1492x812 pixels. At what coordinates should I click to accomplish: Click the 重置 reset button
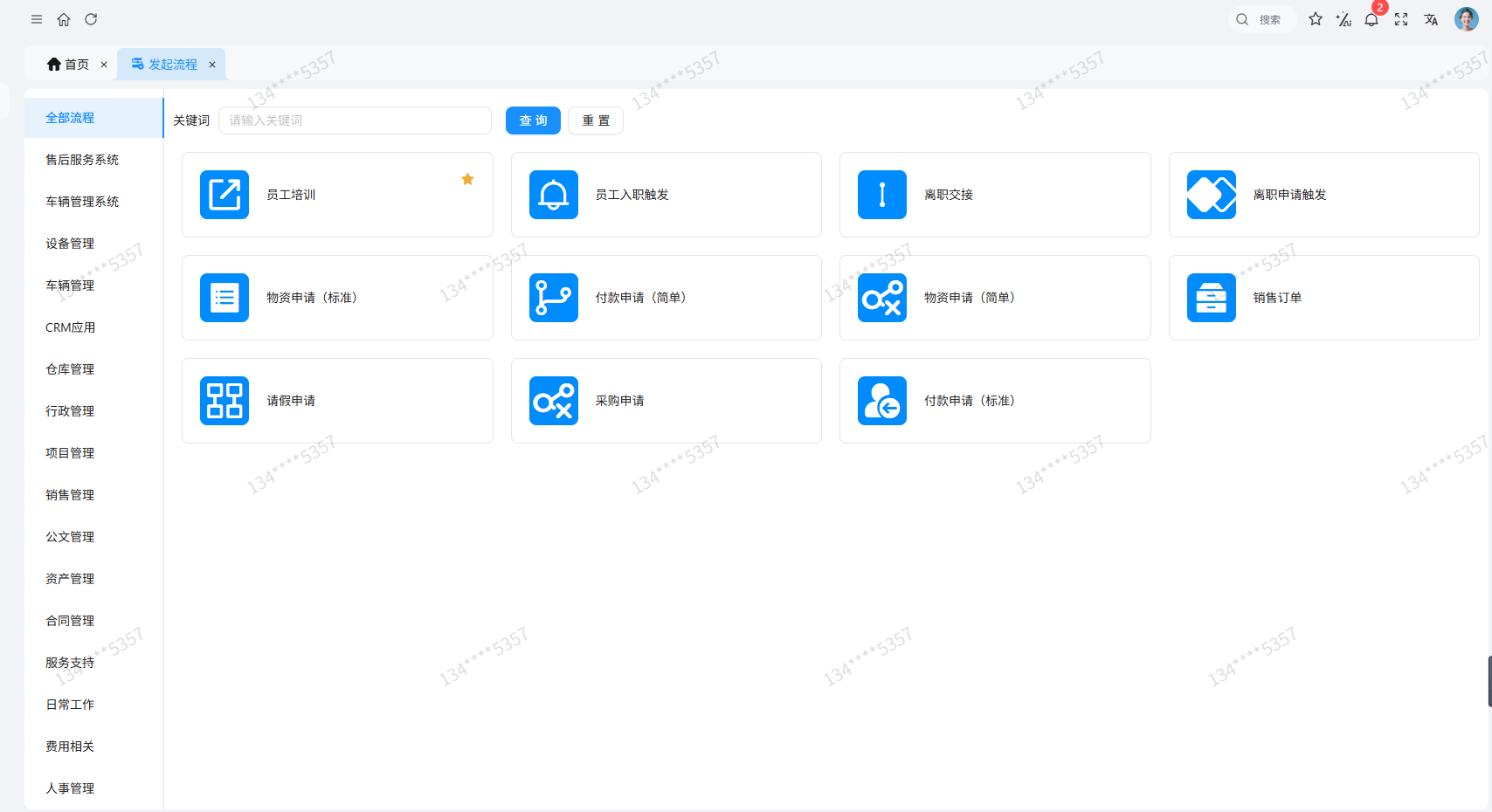point(596,120)
